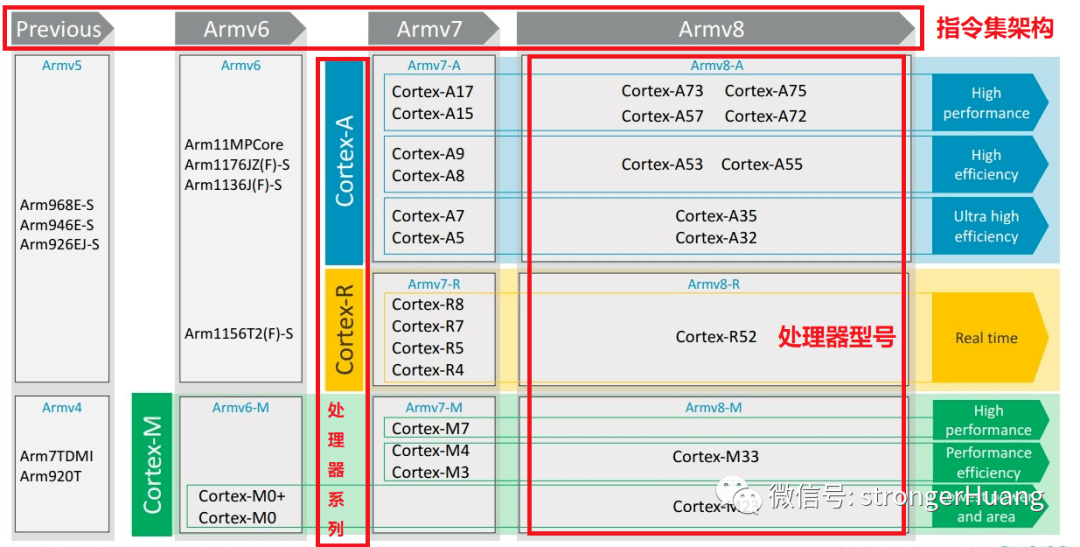Click the Previous header arrow
The width and height of the screenshot is (1080, 547).
point(60,29)
